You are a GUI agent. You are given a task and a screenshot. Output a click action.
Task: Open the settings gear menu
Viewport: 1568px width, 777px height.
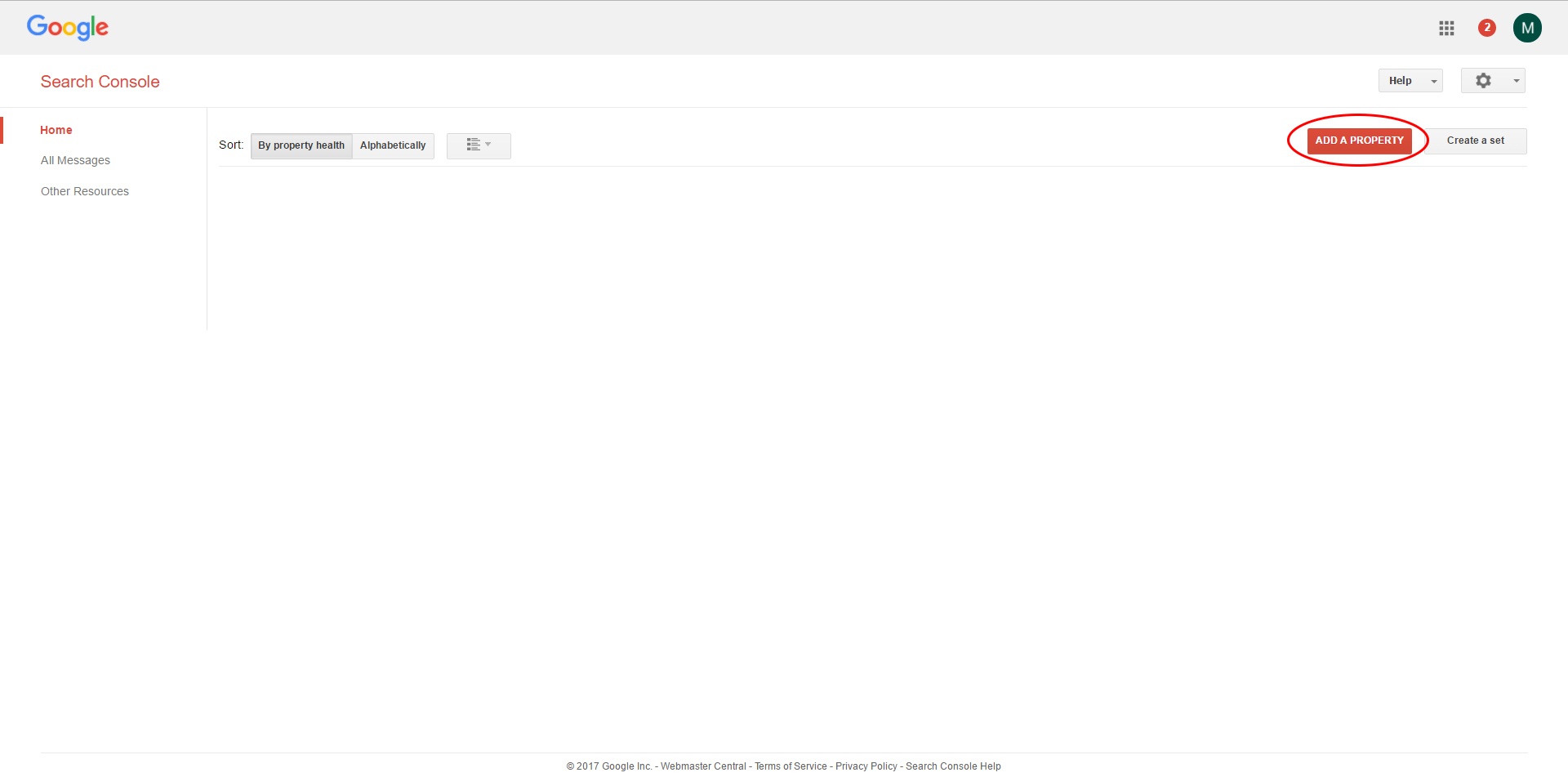point(1493,80)
